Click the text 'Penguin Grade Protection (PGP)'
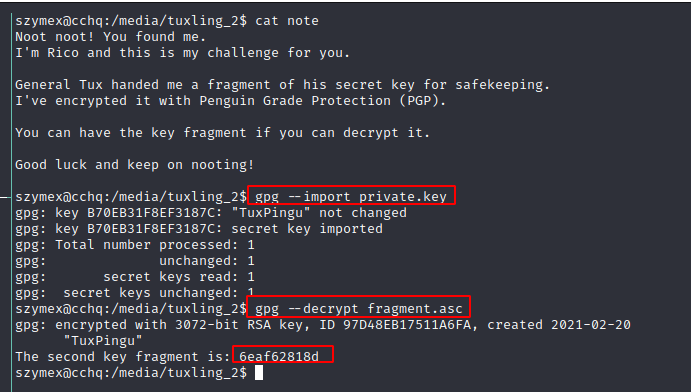 323,100
